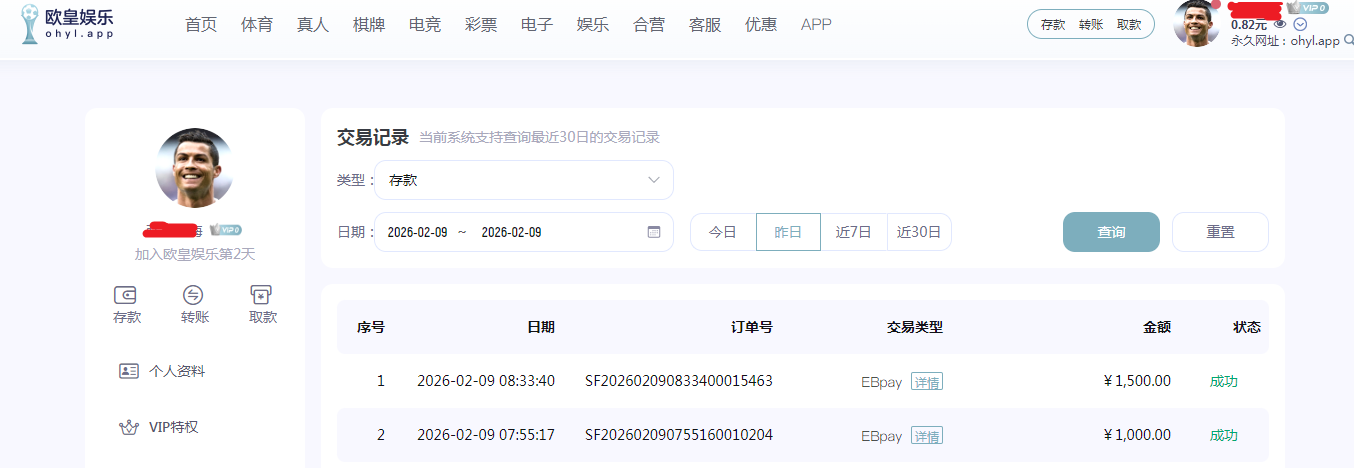Image resolution: width=1354 pixels, height=468 pixels.
Task: Open 体育 in the top navigation
Action: [257, 25]
